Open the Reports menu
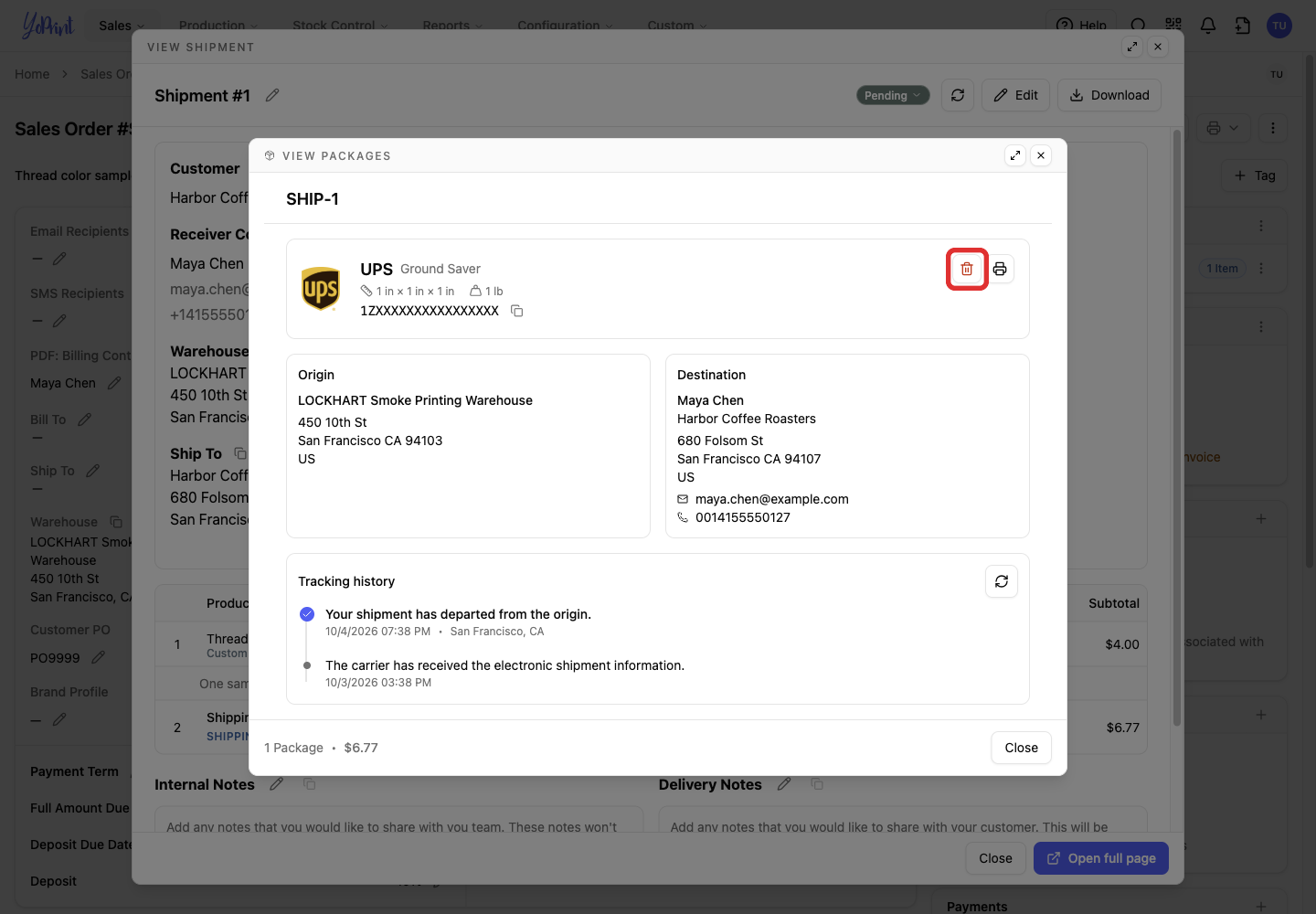The width and height of the screenshot is (1316, 914). click(x=452, y=26)
